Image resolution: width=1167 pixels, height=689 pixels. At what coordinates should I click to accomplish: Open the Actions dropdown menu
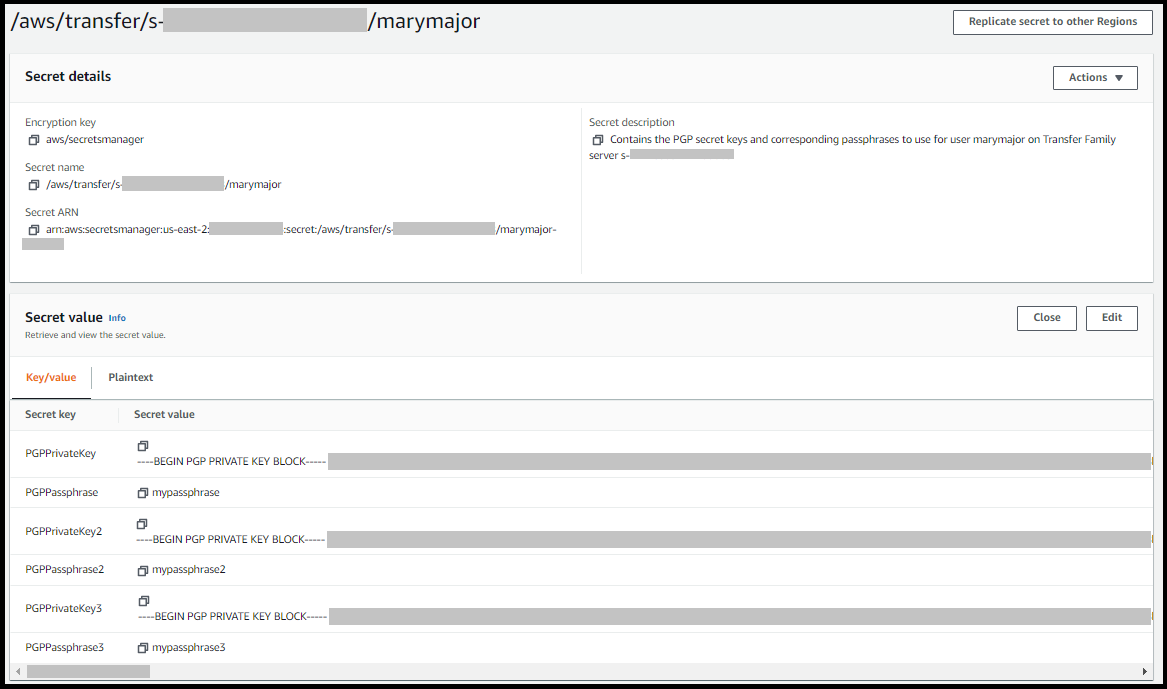coord(1094,77)
